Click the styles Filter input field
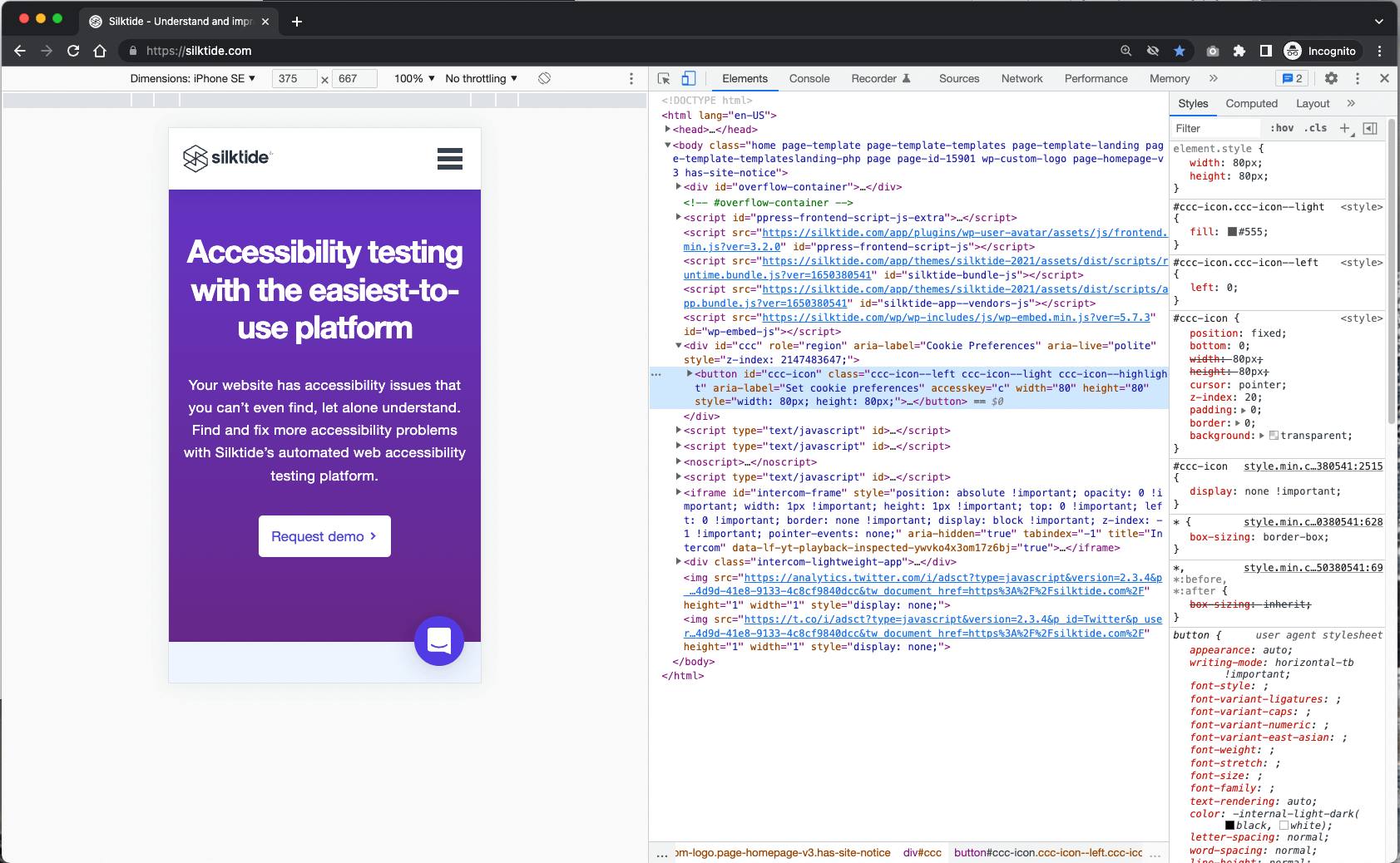This screenshot has height=863, width=1400. point(1216,128)
